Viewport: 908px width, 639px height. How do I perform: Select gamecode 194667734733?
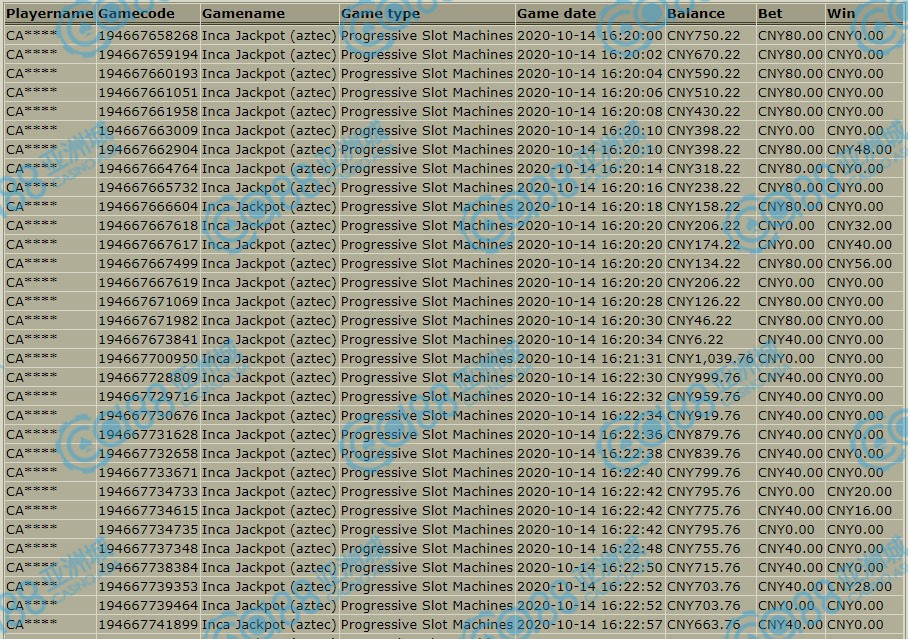(148, 492)
